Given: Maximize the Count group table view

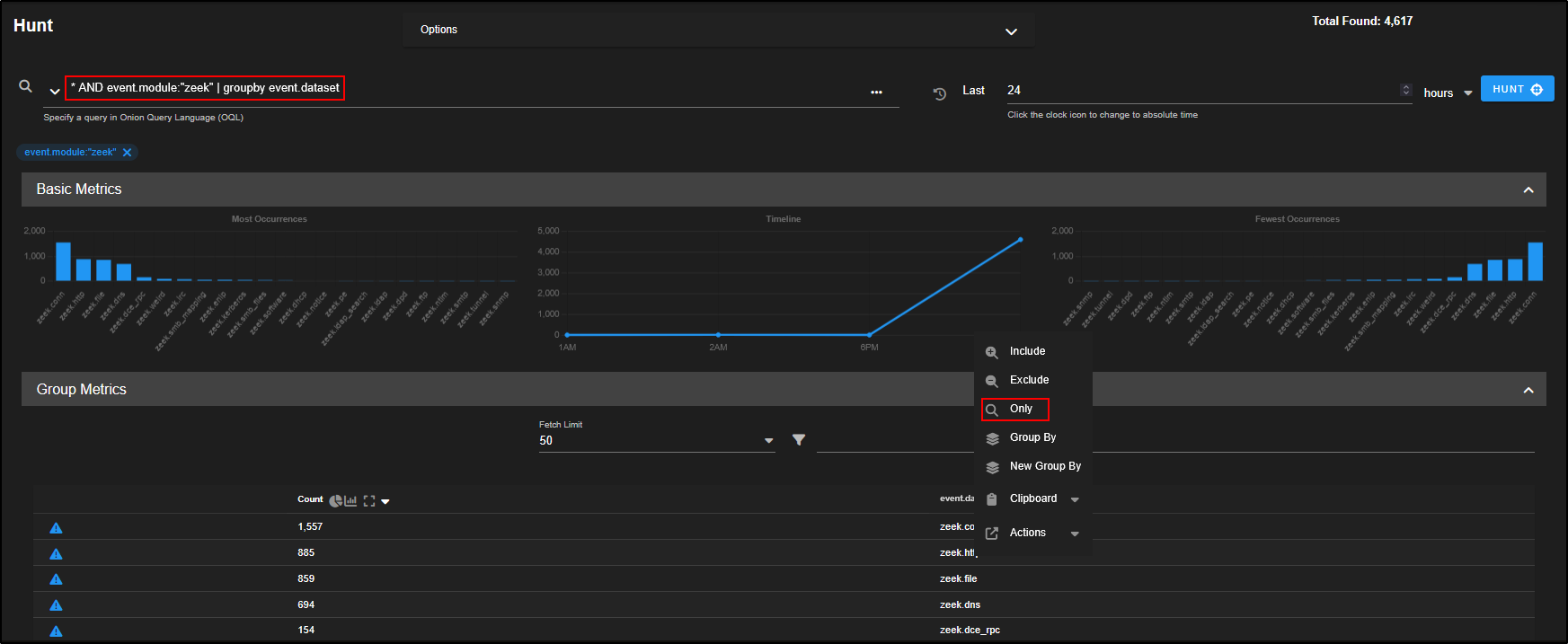Looking at the screenshot, I should [x=369, y=501].
